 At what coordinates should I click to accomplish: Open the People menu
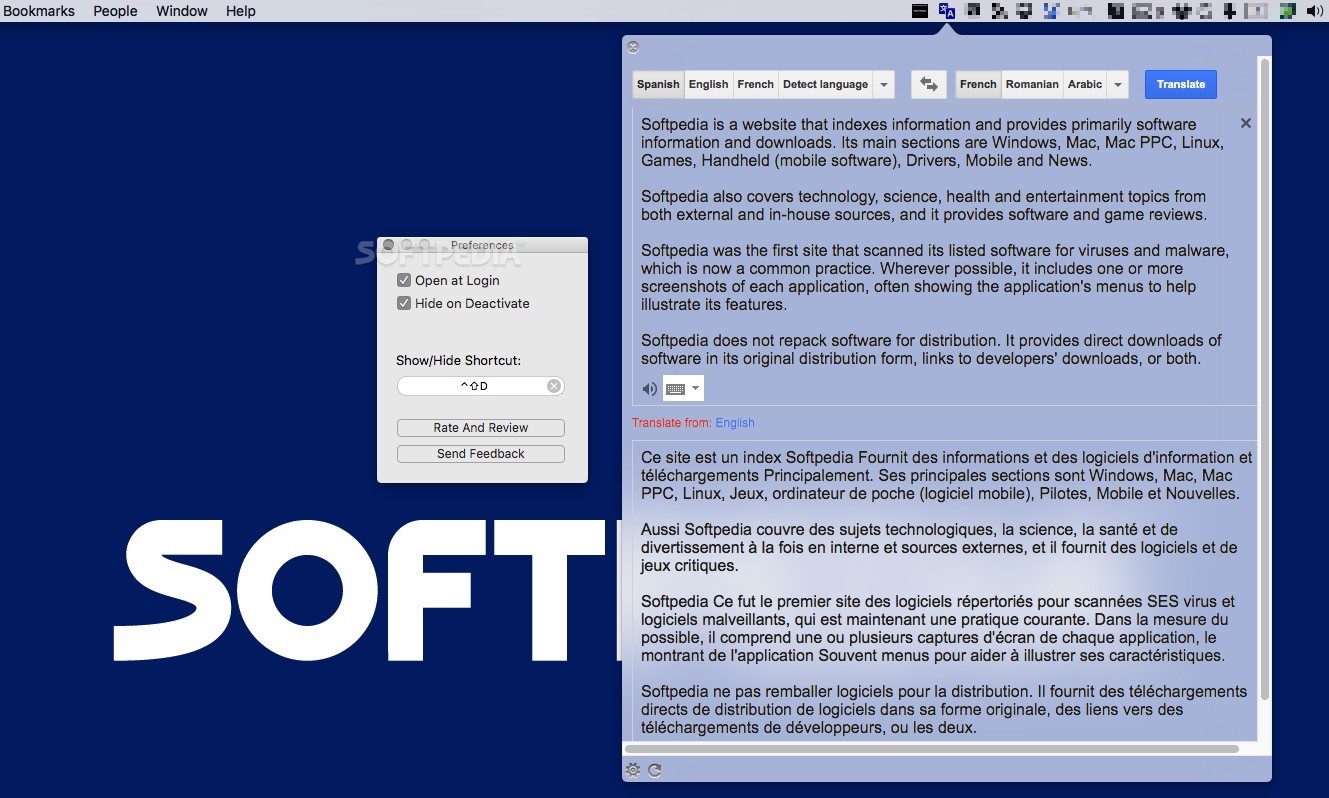tap(115, 11)
